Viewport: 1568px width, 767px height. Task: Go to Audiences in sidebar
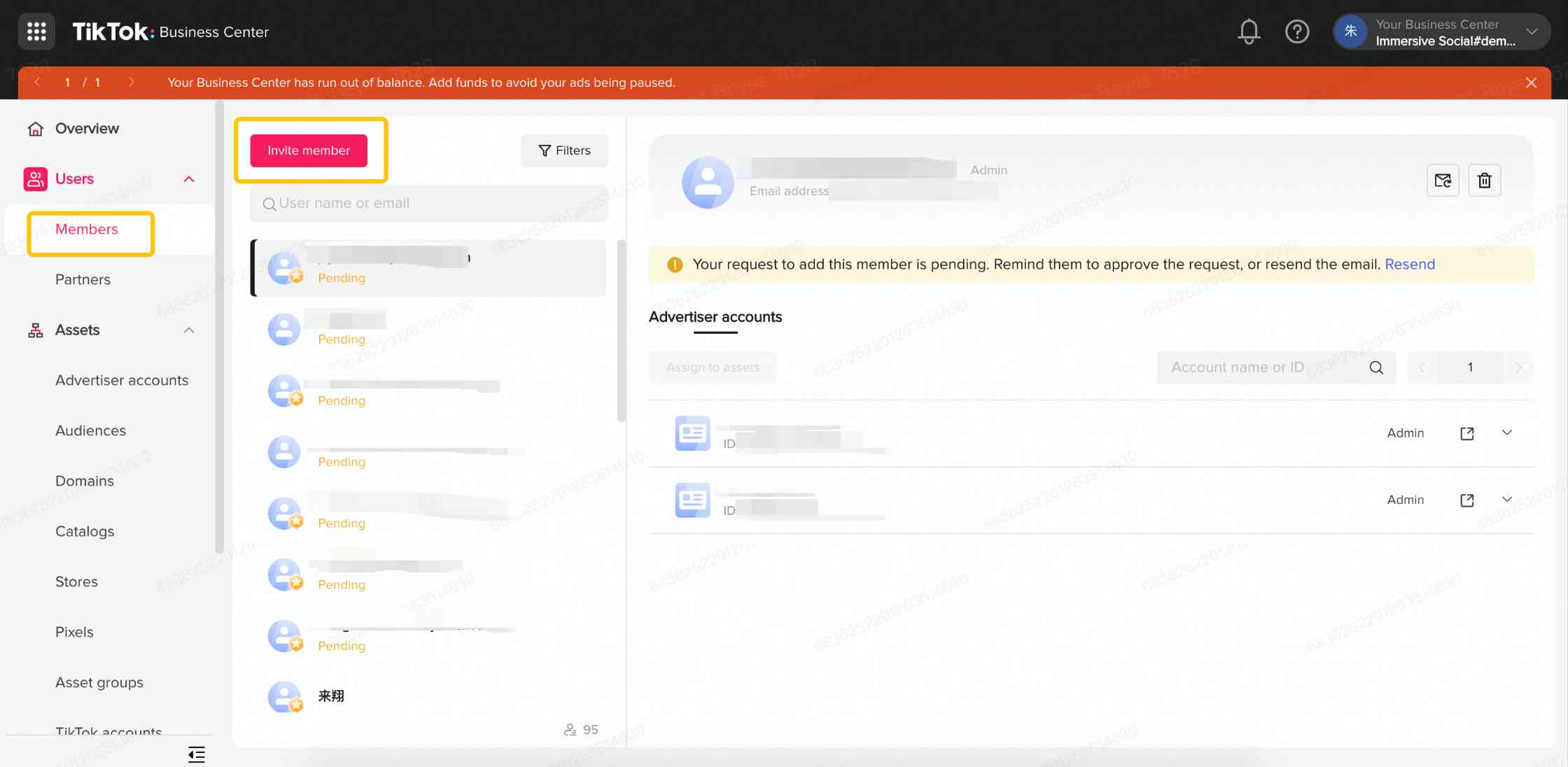(90, 430)
